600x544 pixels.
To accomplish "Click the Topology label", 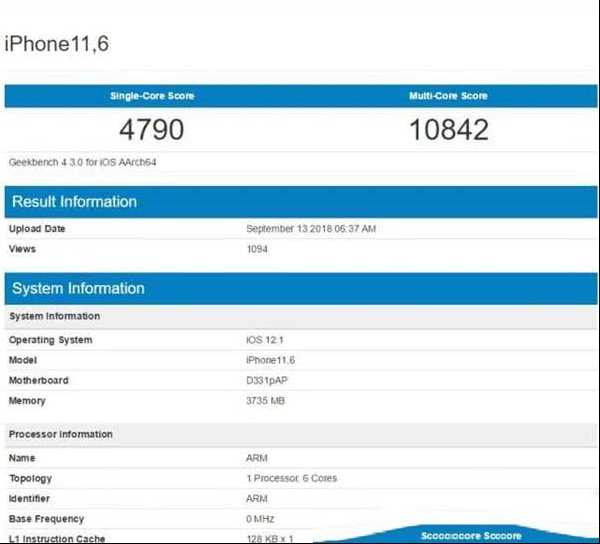I will pyautogui.click(x=30, y=479).
